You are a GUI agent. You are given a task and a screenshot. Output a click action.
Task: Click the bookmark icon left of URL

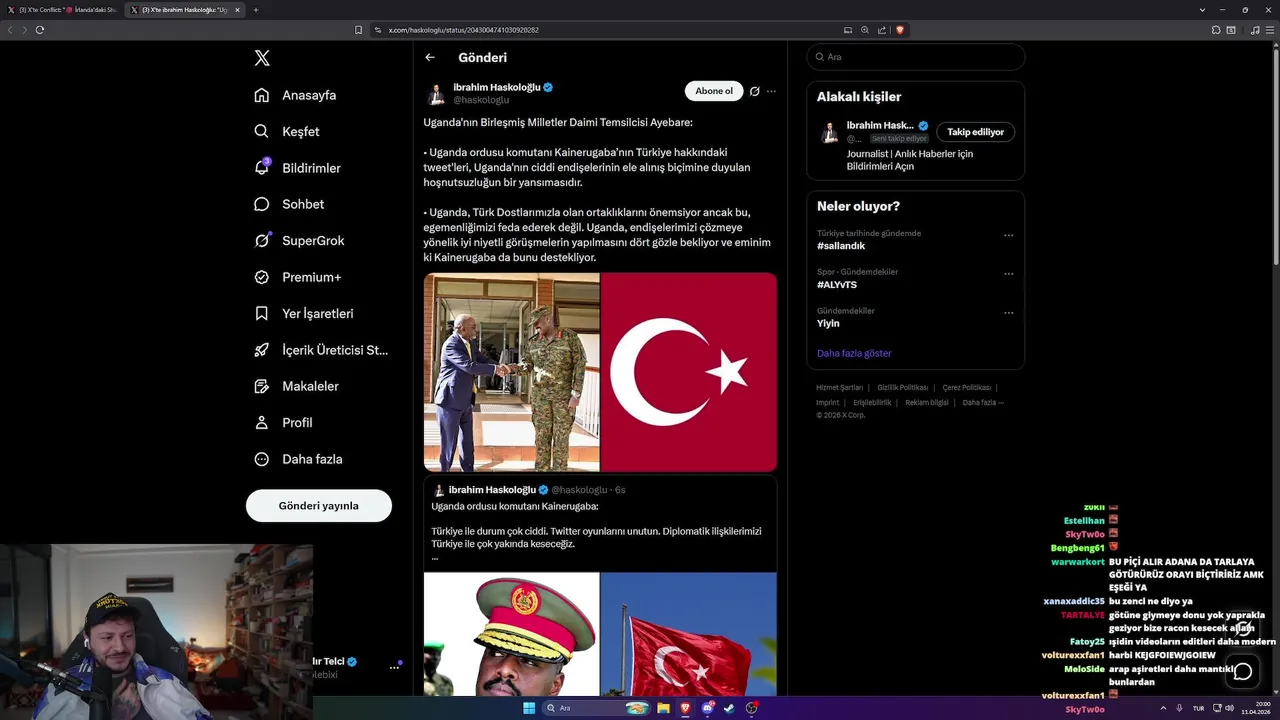(358, 30)
